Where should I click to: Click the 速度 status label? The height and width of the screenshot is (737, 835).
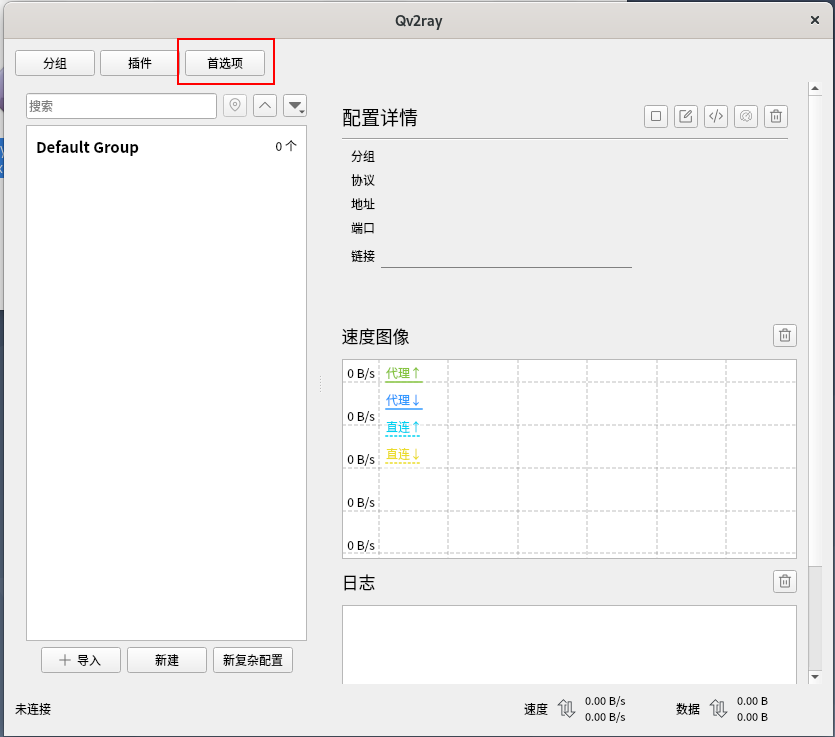pos(536,709)
